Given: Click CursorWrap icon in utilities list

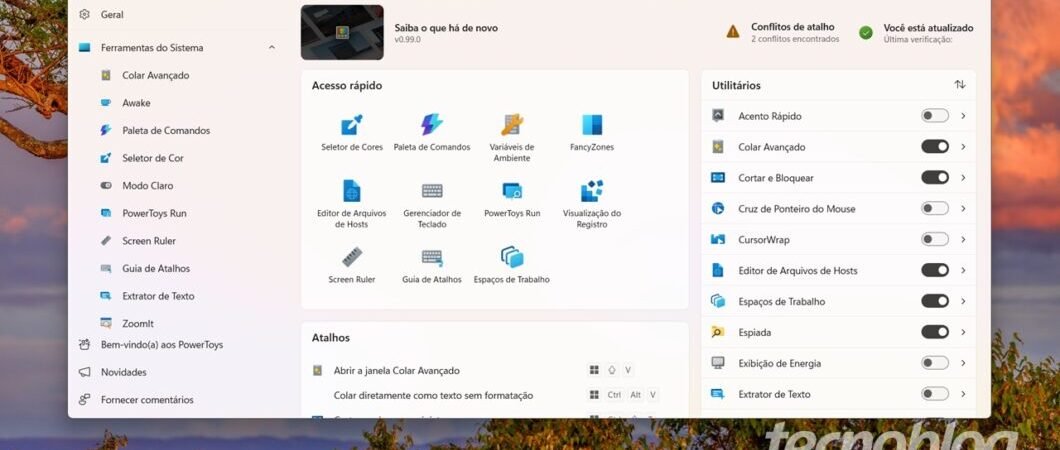Looking at the screenshot, I should coord(718,239).
